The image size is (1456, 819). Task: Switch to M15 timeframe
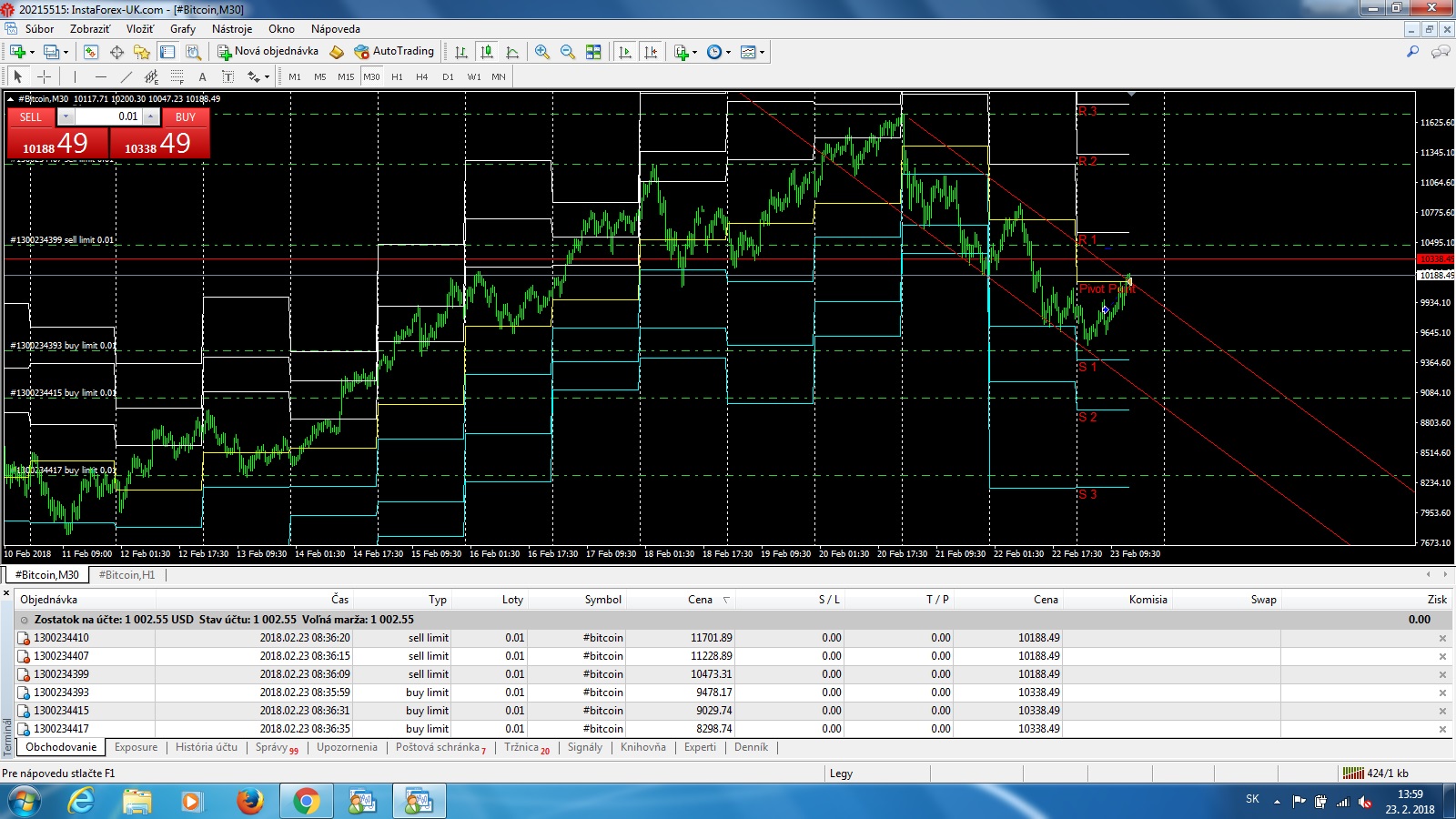346,76
